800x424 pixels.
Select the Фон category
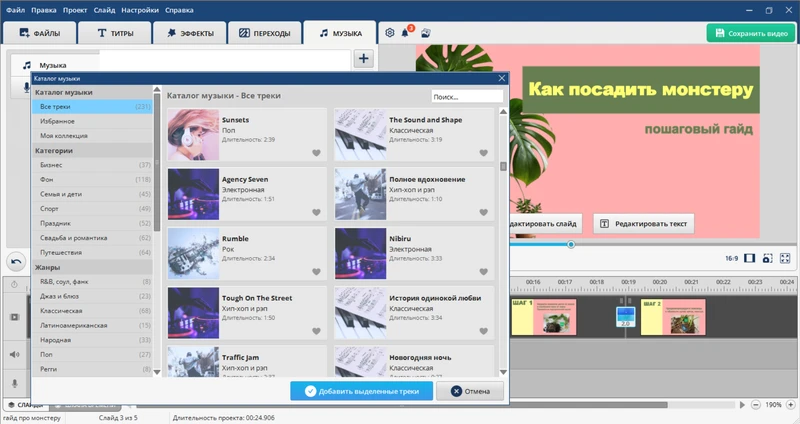pyautogui.click(x=92, y=180)
